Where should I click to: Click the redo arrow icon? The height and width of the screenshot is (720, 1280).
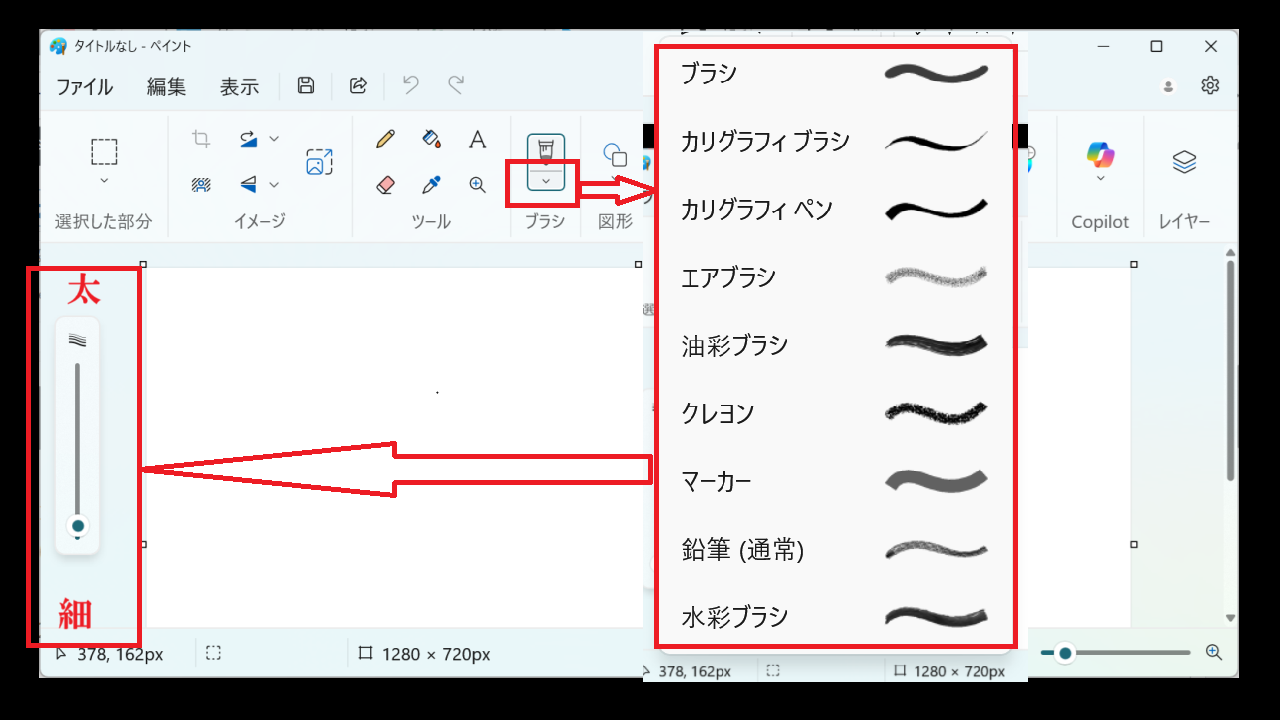(x=456, y=85)
